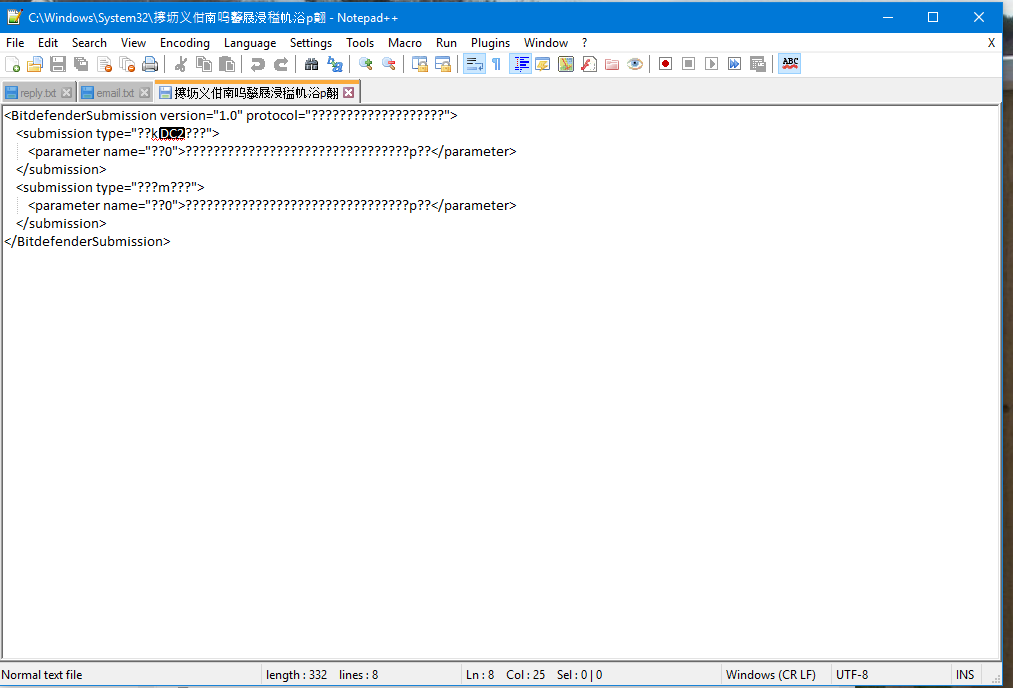Click the Save All toolbar icon
The width and height of the screenshot is (1013, 688).
(x=81, y=64)
